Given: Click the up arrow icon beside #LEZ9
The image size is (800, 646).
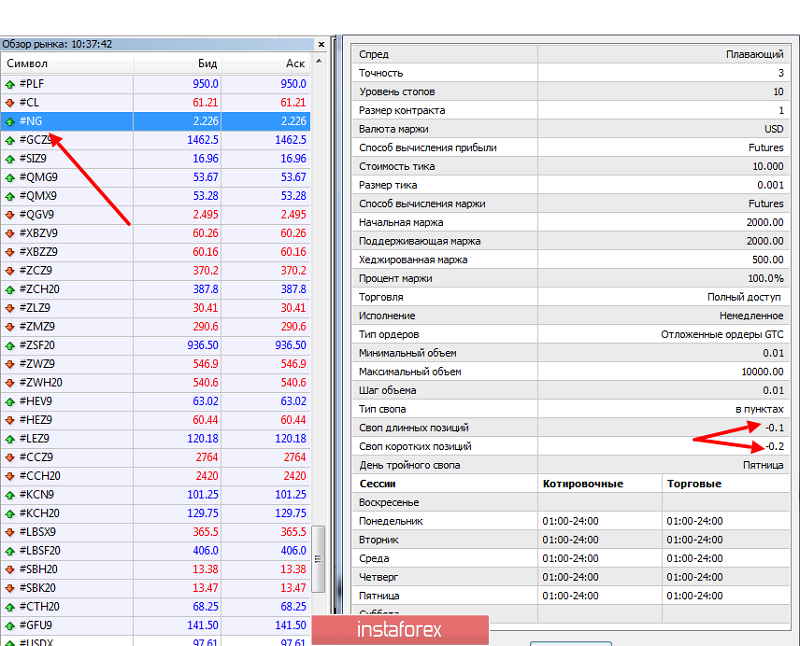Looking at the screenshot, I should coord(10,439).
